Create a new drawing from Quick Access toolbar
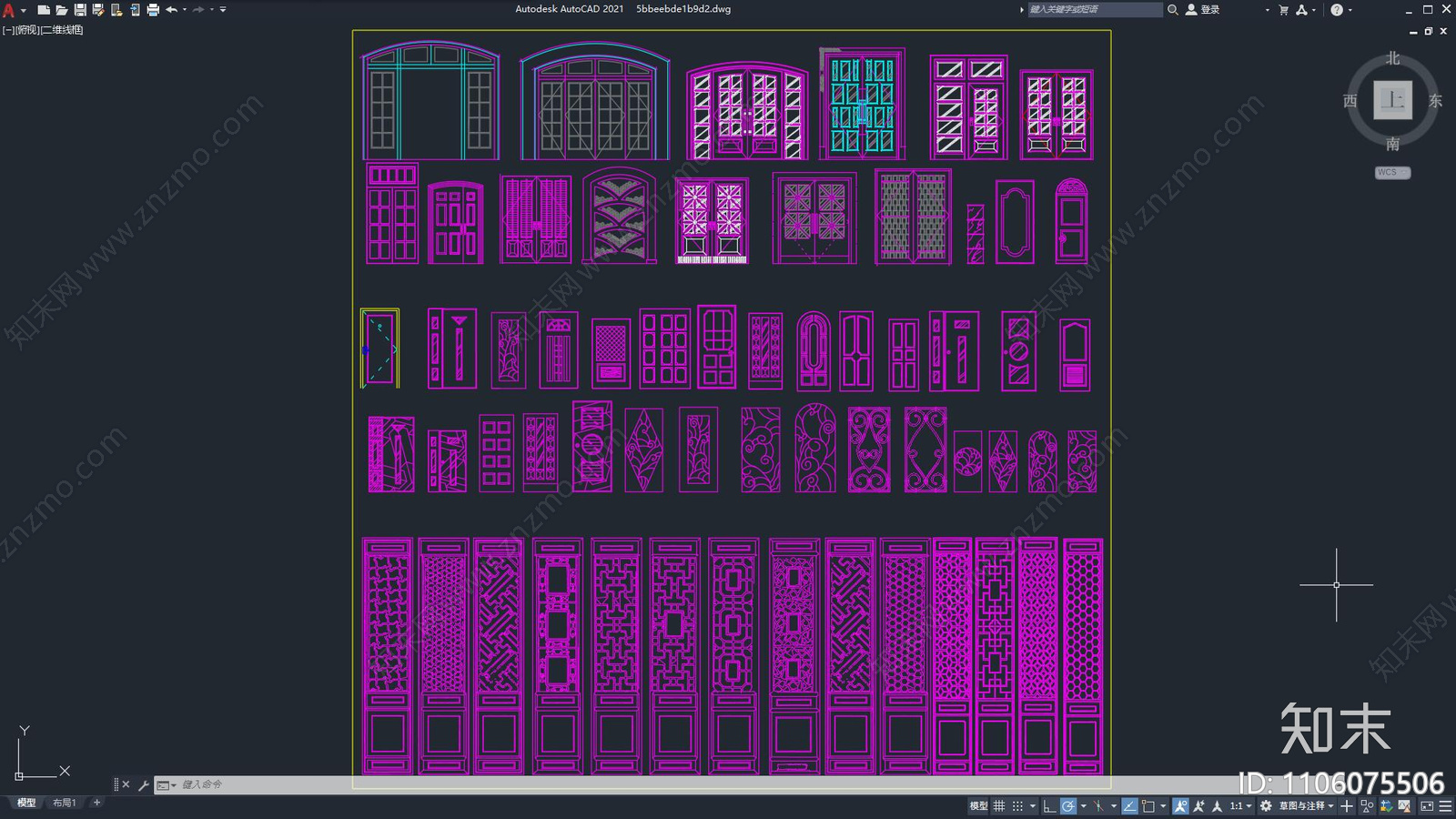 pos(43,10)
